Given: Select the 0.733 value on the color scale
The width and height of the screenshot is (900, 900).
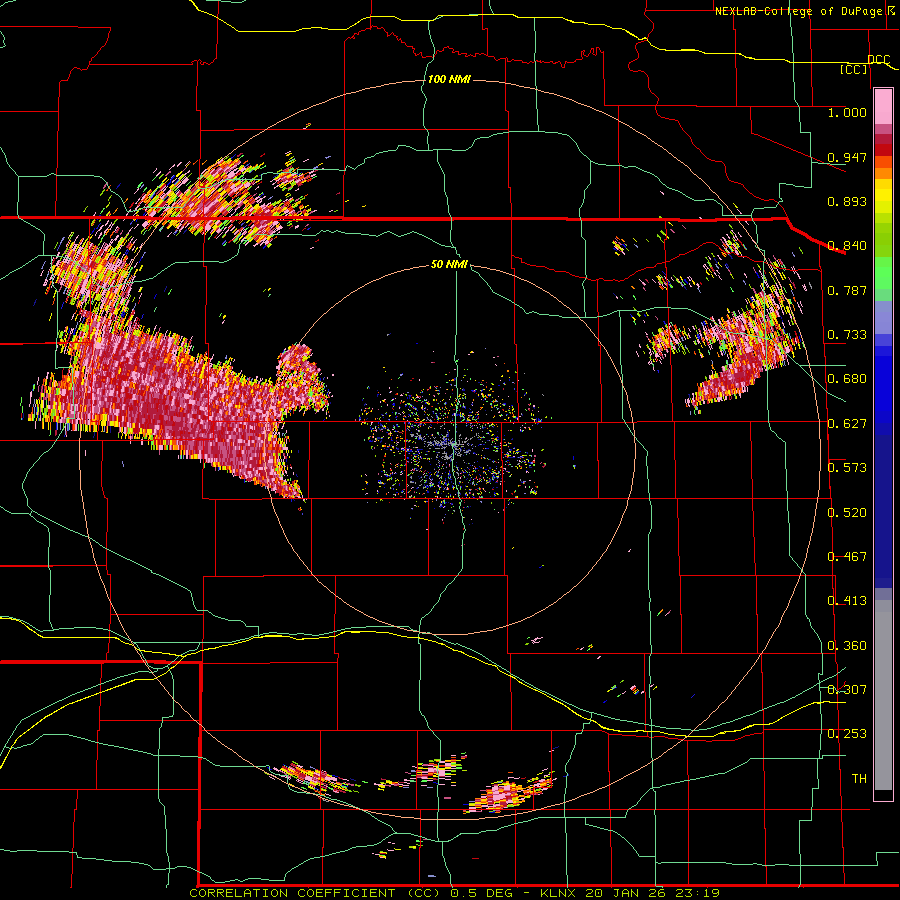Looking at the screenshot, I should tap(847, 335).
